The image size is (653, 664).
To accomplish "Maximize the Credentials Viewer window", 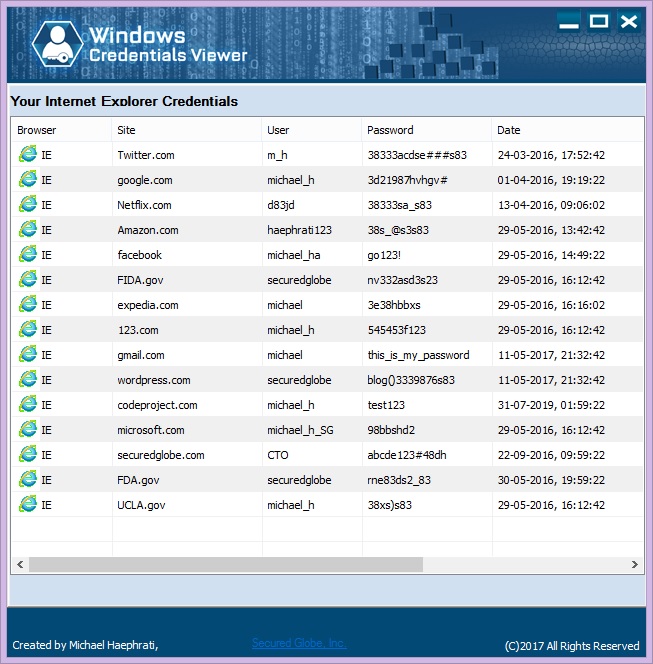I will click(x=599, y=21).
